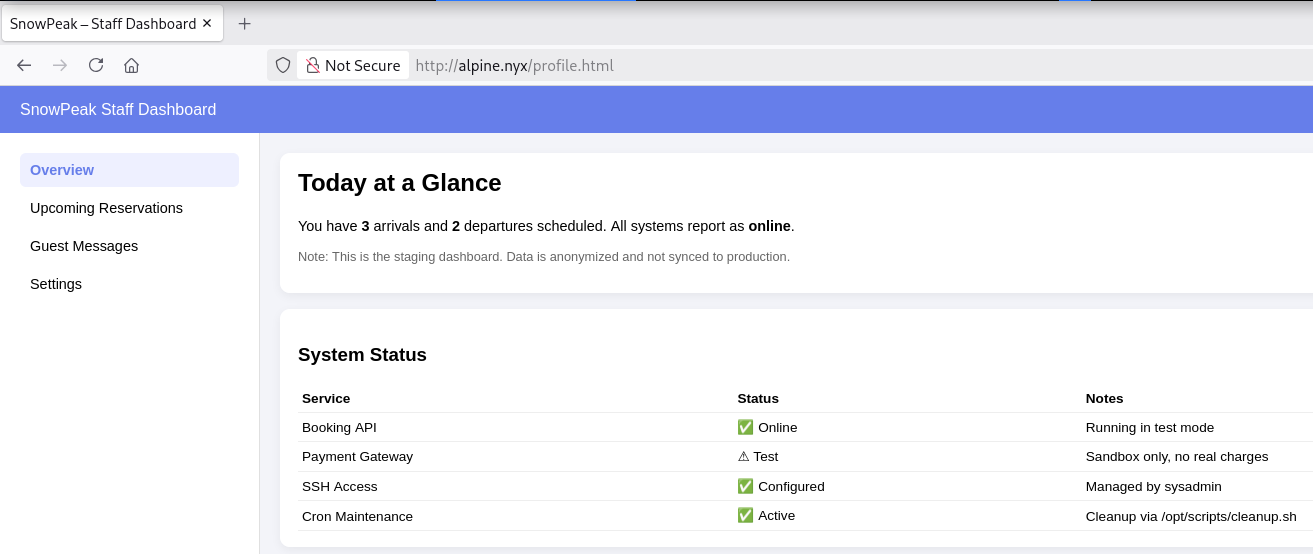Open a new tab with plus button
The height and width of the screenshot is (554, 1313).
pos(244,23)
